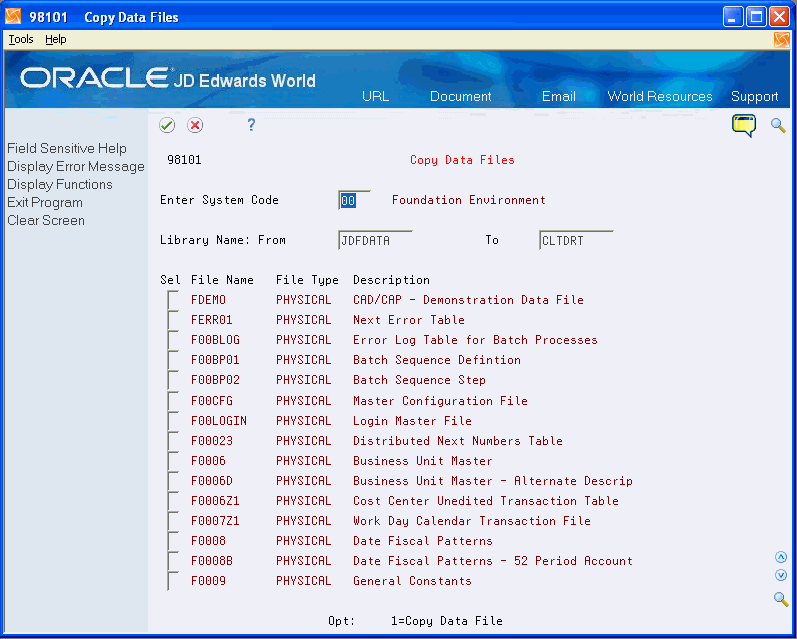Open the Tools menu
The width and height of the screenshot is (797, 639).
pos(21,39)
